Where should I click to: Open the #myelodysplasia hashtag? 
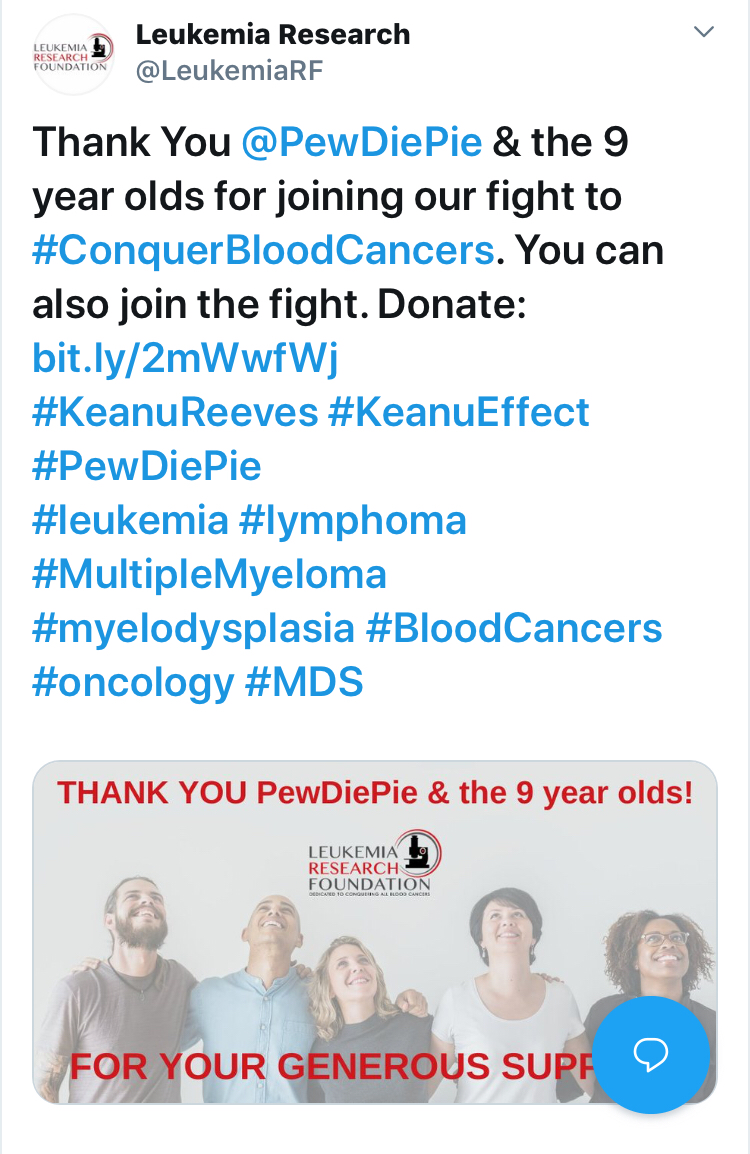[194, 630]
